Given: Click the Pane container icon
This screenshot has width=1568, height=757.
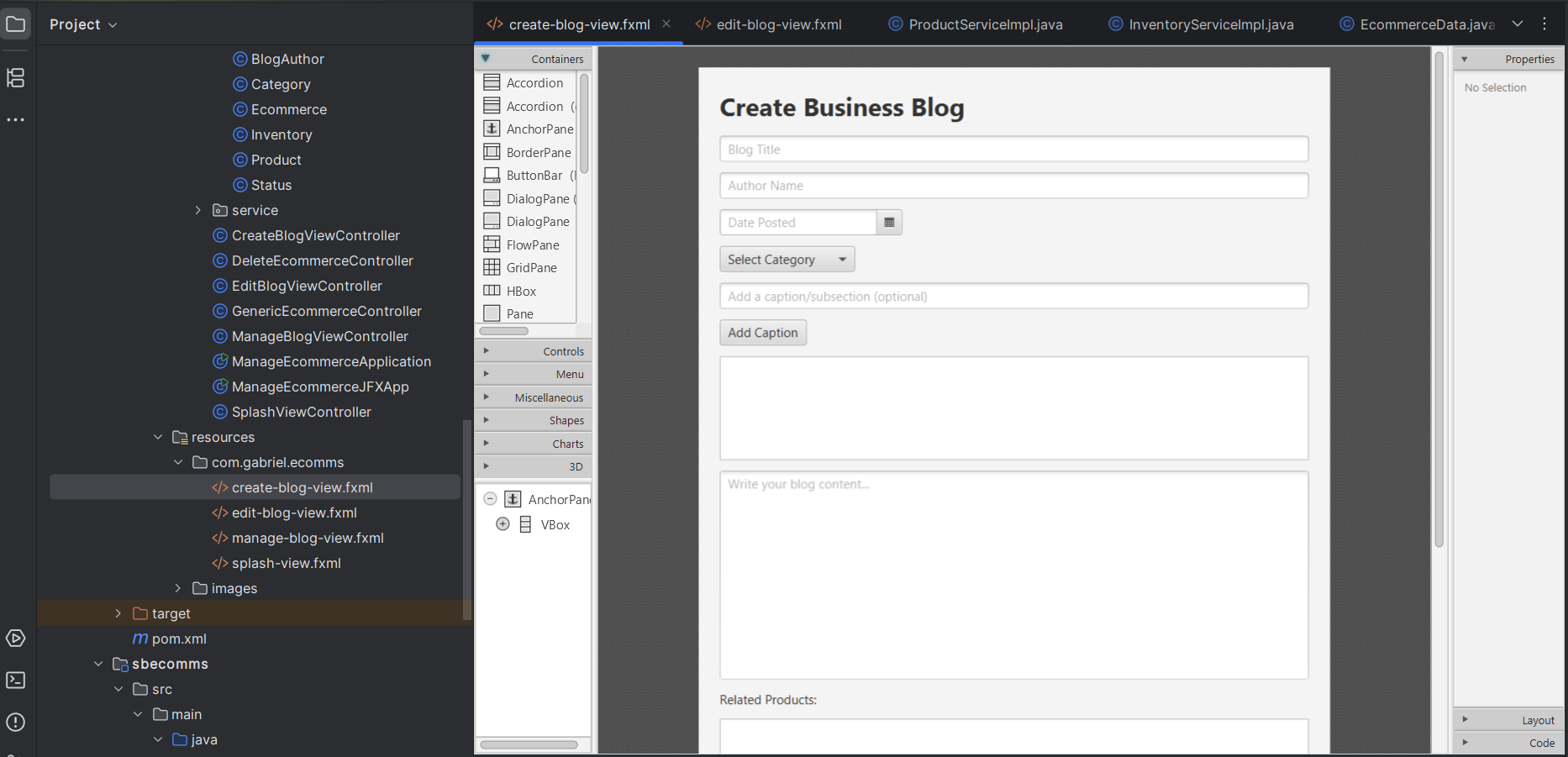Looking at the screenshot, I should point(492,313).
